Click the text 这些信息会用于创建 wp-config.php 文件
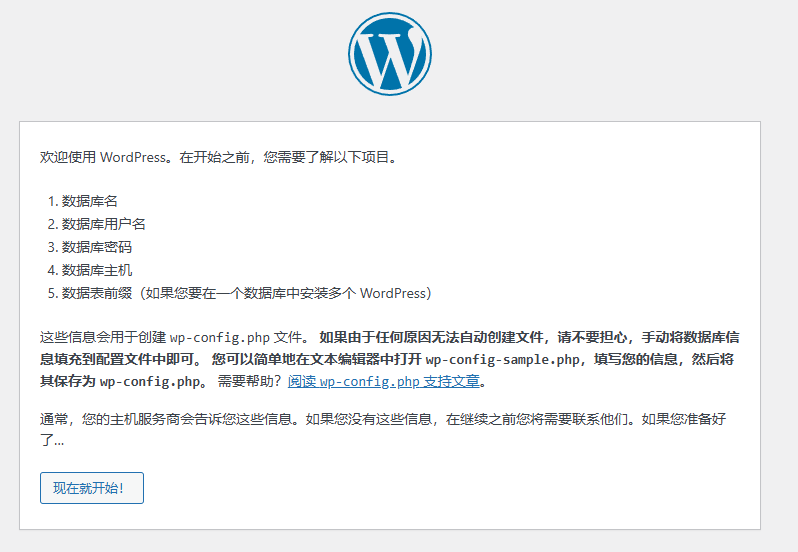This screenshot has height=552, width=798. pyautogui.click(x=175, y=337)
